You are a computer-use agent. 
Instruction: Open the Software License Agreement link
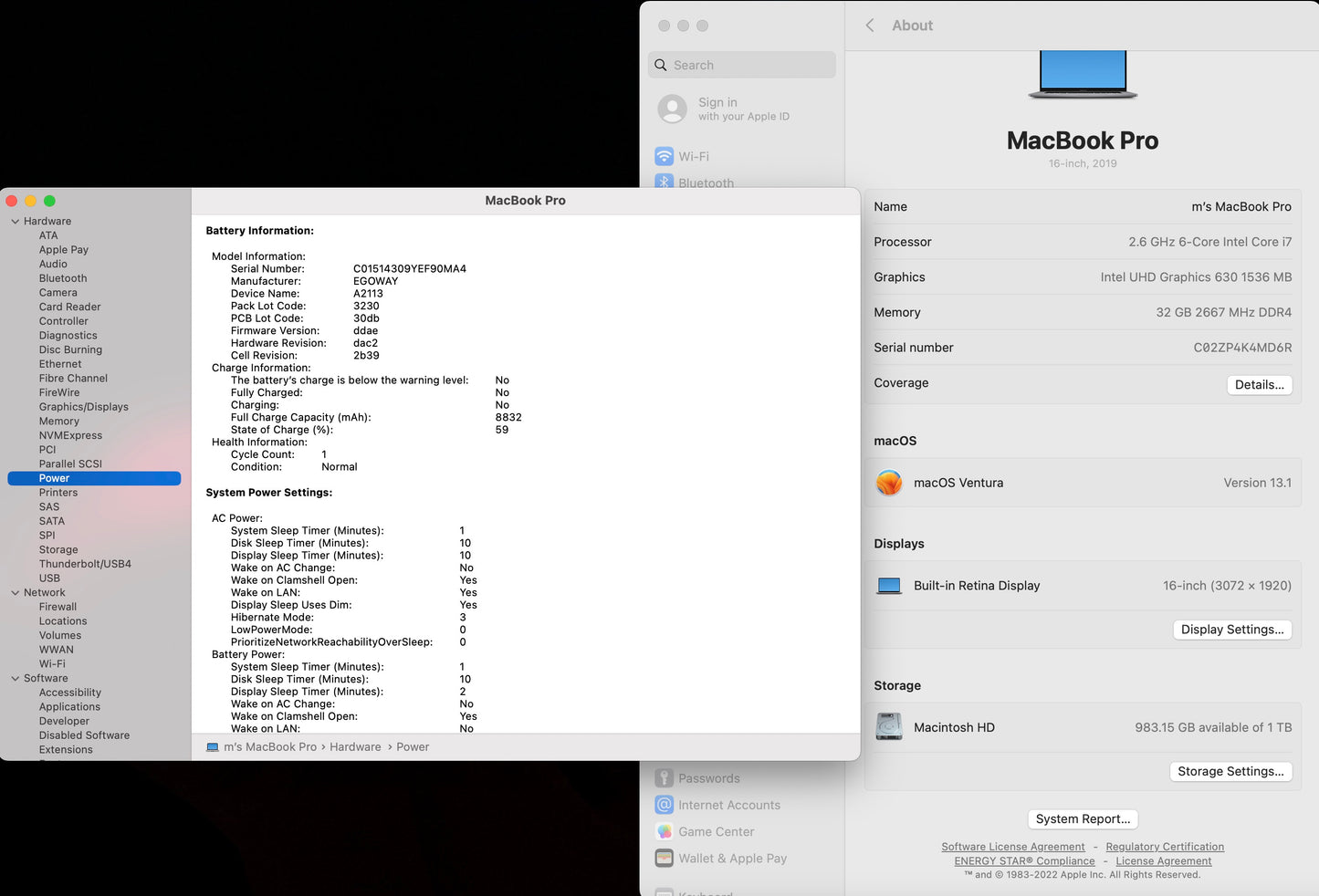pos(1012,846)
